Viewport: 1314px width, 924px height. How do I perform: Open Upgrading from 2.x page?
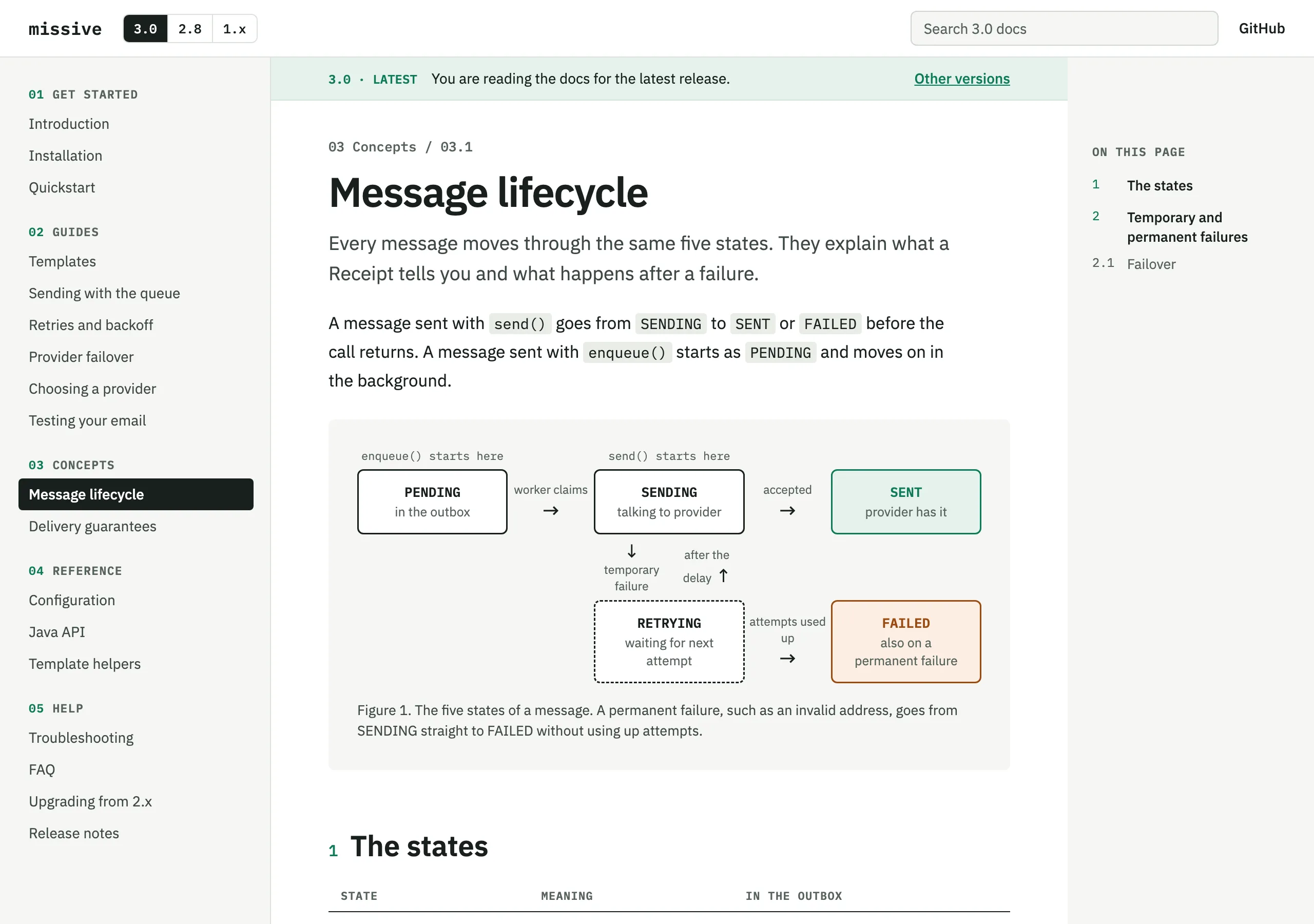90,801
